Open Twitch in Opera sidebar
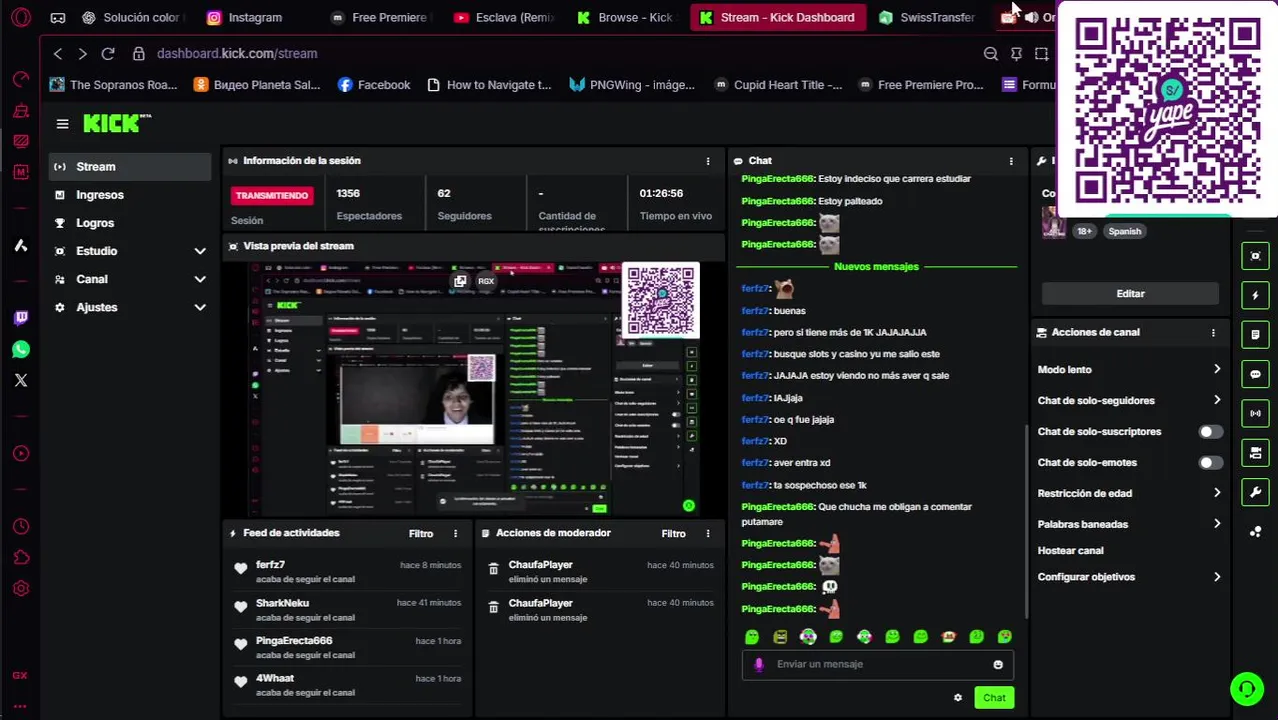Screen dimensions: 1278x720 [21, 318]
